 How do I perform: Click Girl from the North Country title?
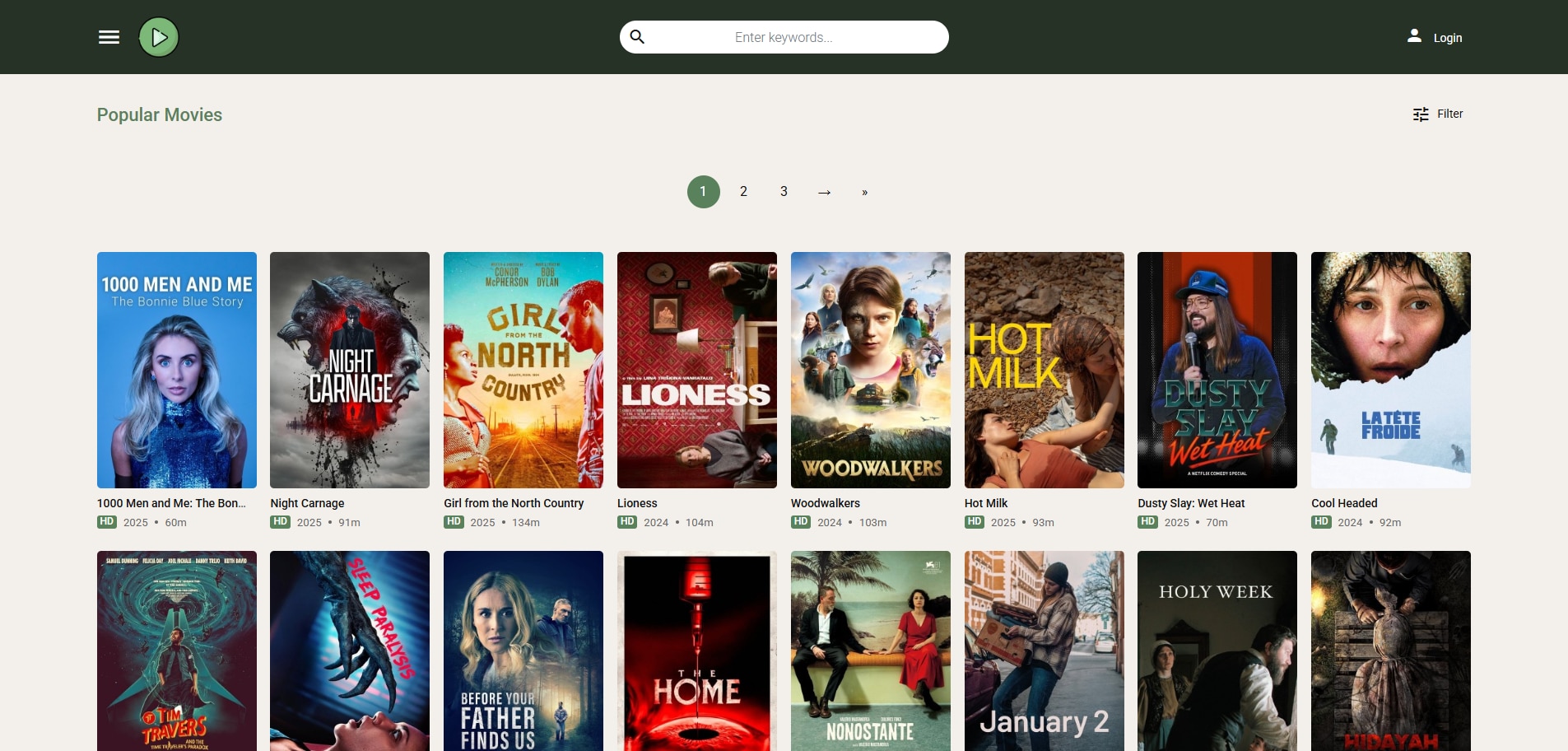pyautogui.click(x=514, y=503)
